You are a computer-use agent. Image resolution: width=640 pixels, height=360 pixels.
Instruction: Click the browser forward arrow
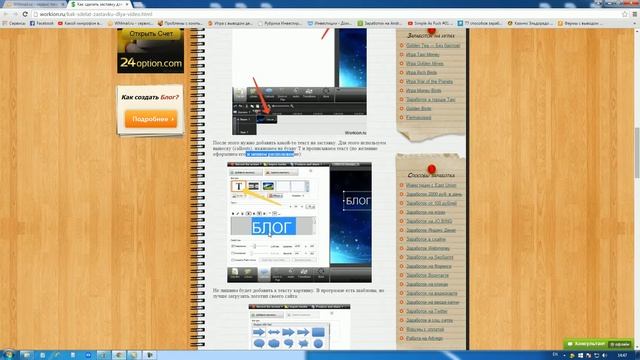tap(16, 14)
